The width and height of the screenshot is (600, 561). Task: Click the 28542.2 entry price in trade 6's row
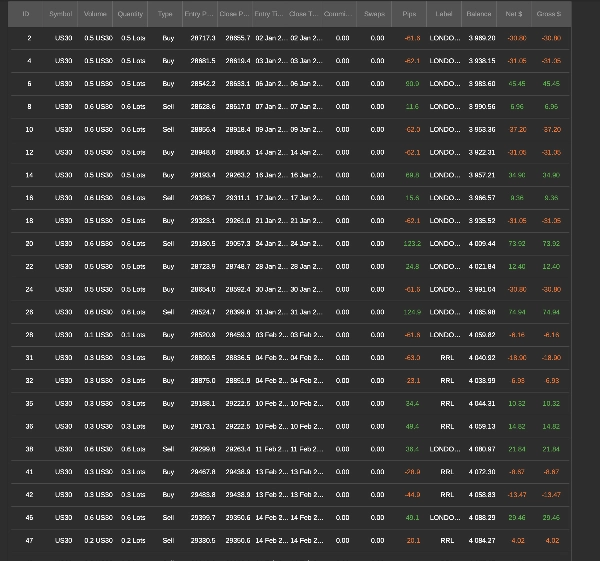point(203,84)
